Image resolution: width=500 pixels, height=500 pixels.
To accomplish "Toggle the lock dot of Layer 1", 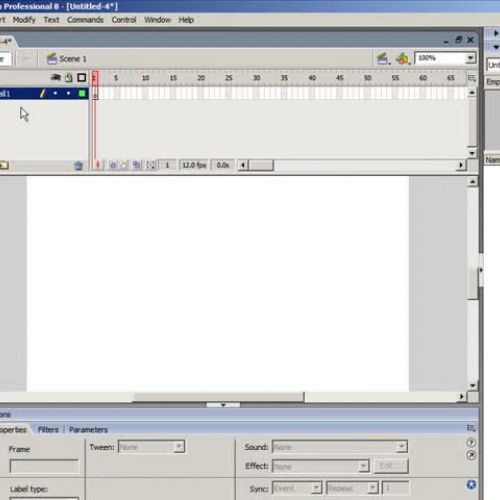I will (68, 94).
